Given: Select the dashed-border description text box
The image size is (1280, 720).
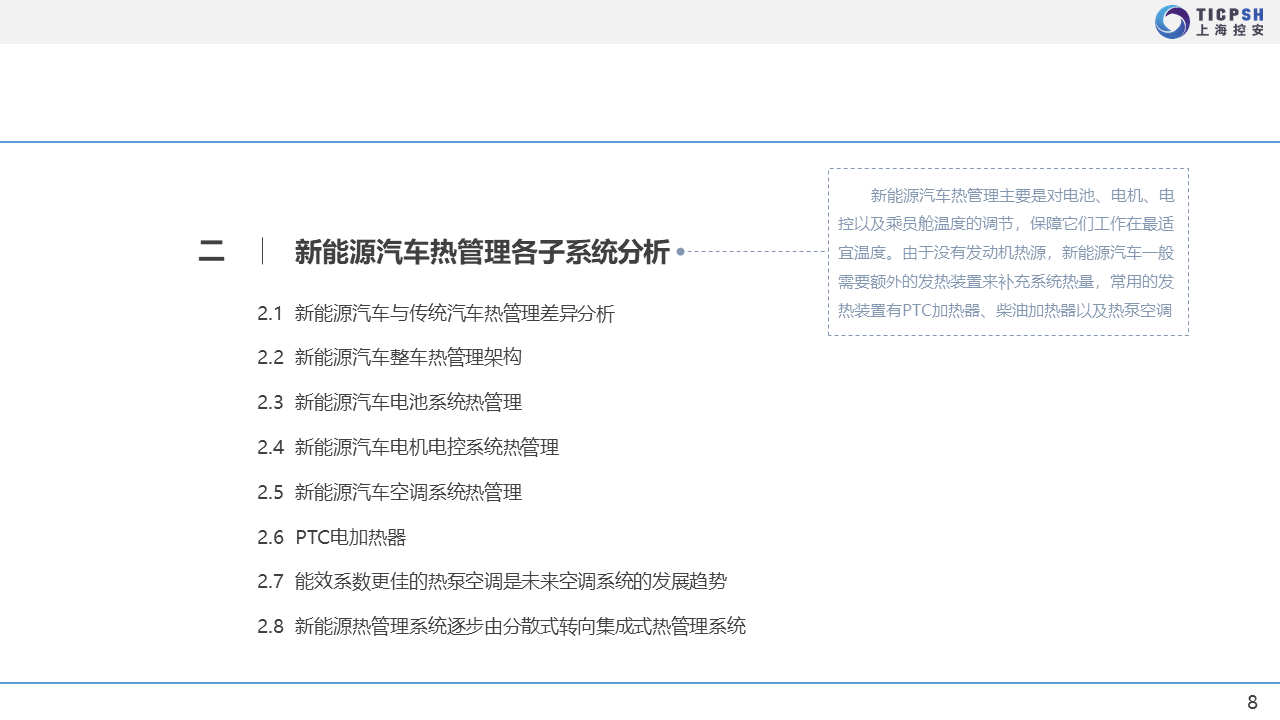Looking at the screenshot, I should click(1008, 252).
